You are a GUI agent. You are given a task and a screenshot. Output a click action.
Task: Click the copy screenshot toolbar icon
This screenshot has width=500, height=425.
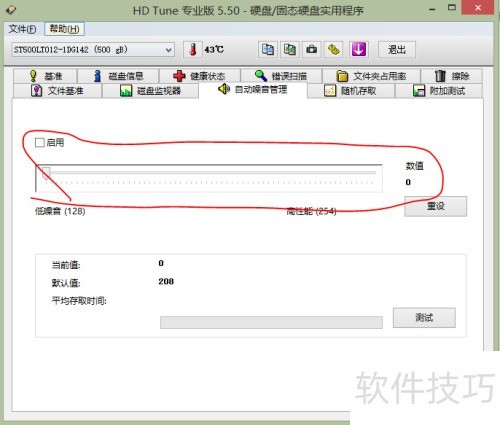[290, 50]
